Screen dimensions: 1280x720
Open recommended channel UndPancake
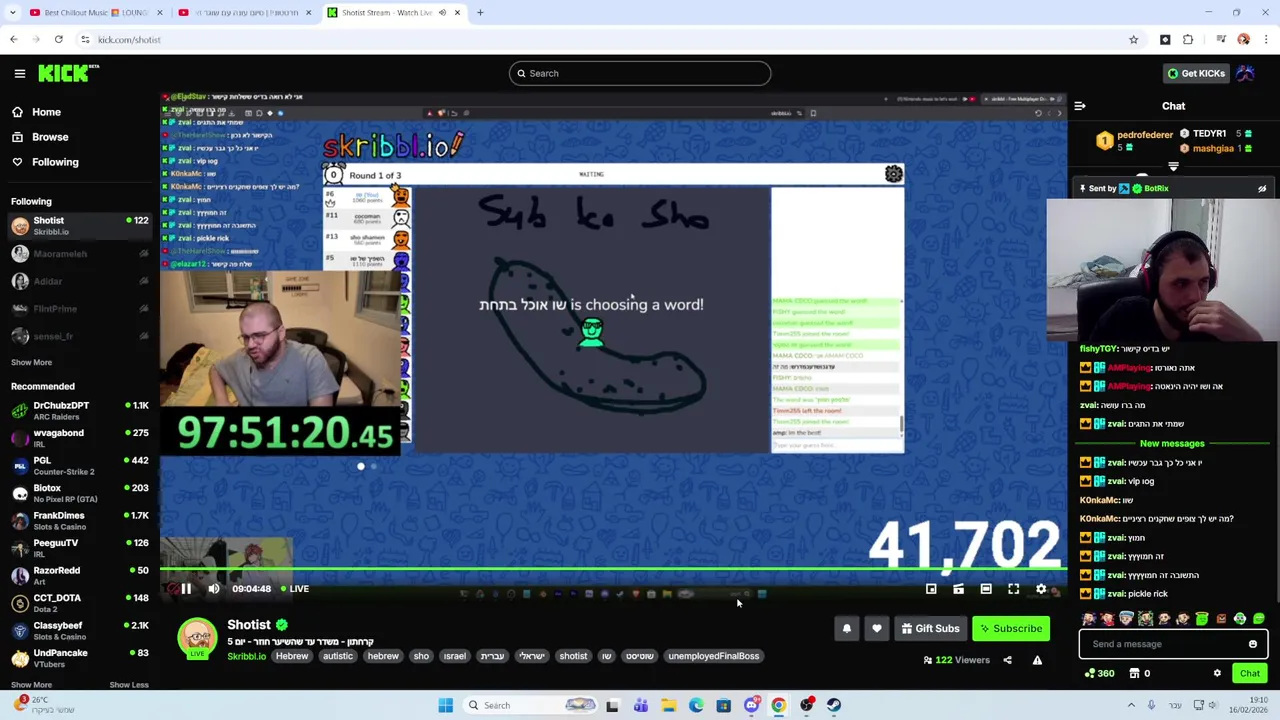tap(79, 658)
